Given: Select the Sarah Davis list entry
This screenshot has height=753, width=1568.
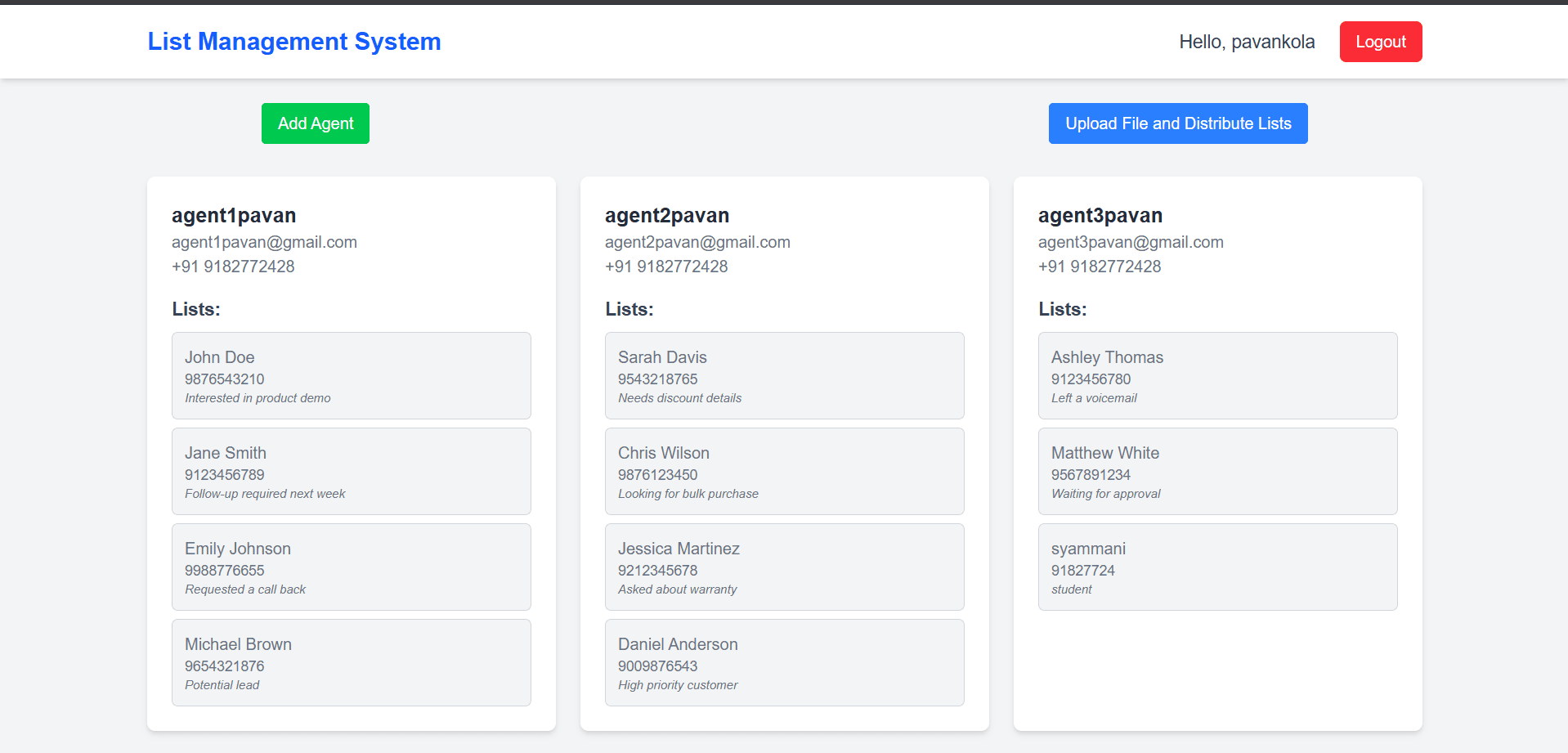Looking at the screenshot, I should click(x=784, y=375).
